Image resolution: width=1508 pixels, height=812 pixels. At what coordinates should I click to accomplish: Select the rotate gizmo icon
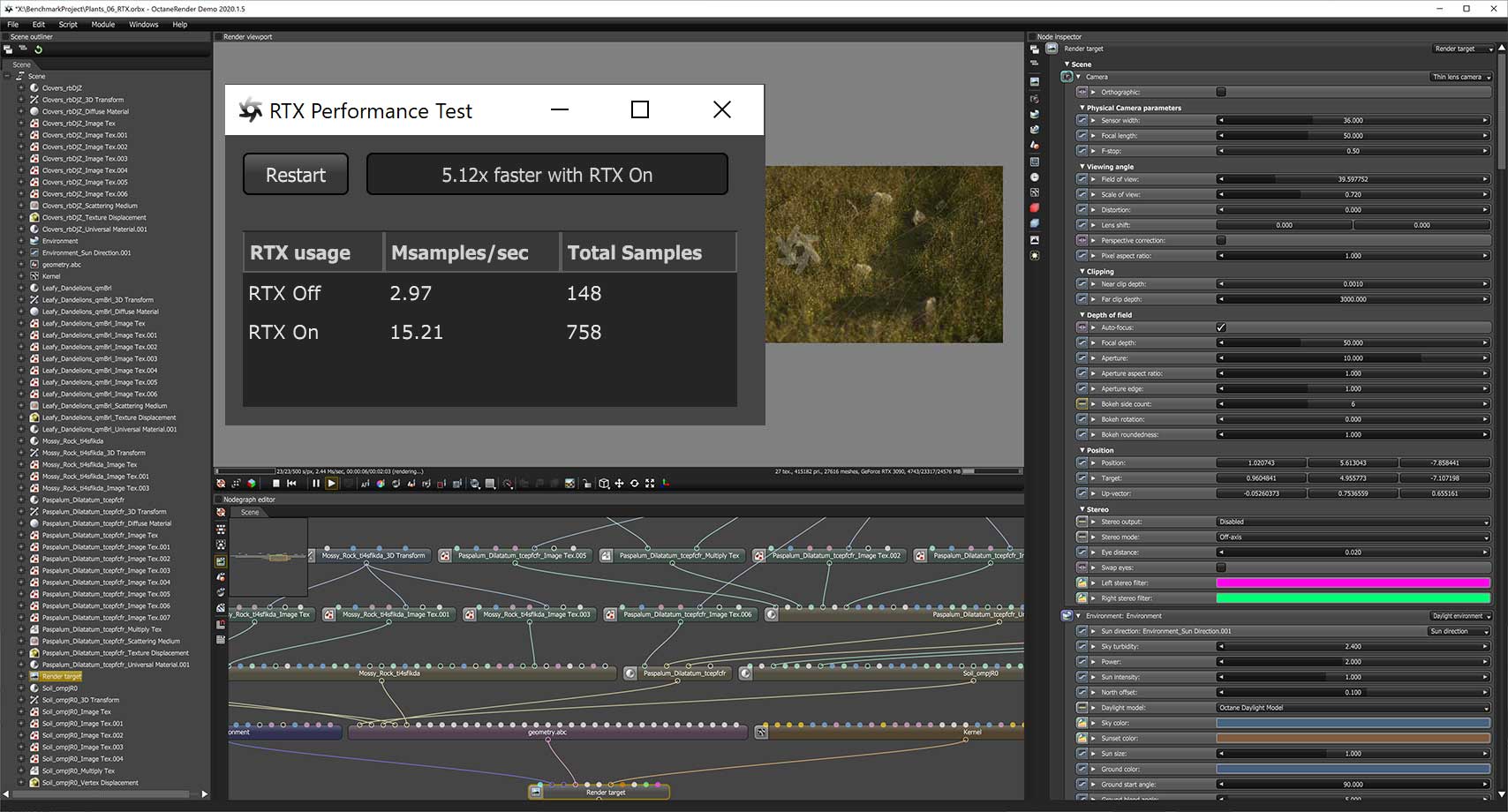point(634,484)
